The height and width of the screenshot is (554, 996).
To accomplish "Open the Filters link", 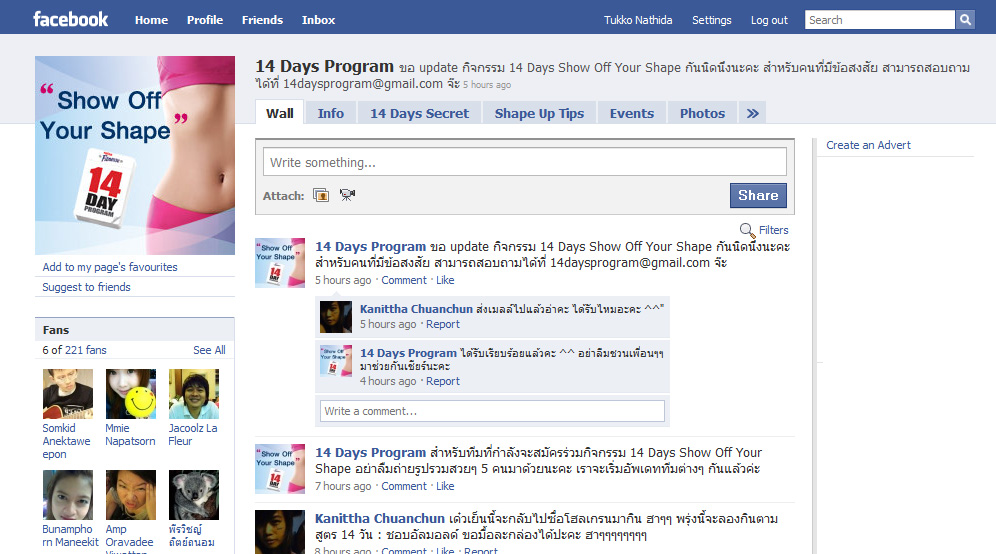I will point(773,230).
